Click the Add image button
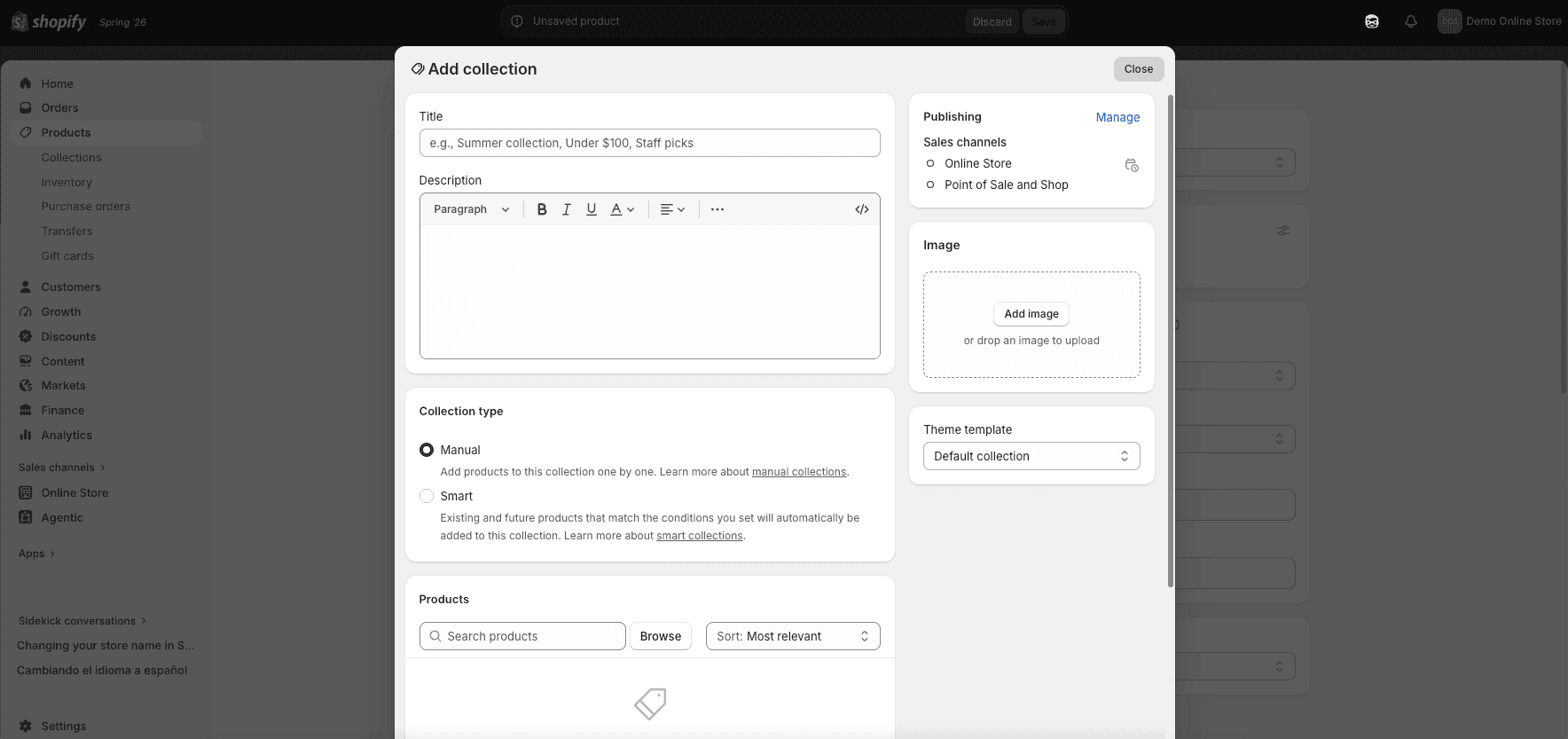 tap(1031, 314)
